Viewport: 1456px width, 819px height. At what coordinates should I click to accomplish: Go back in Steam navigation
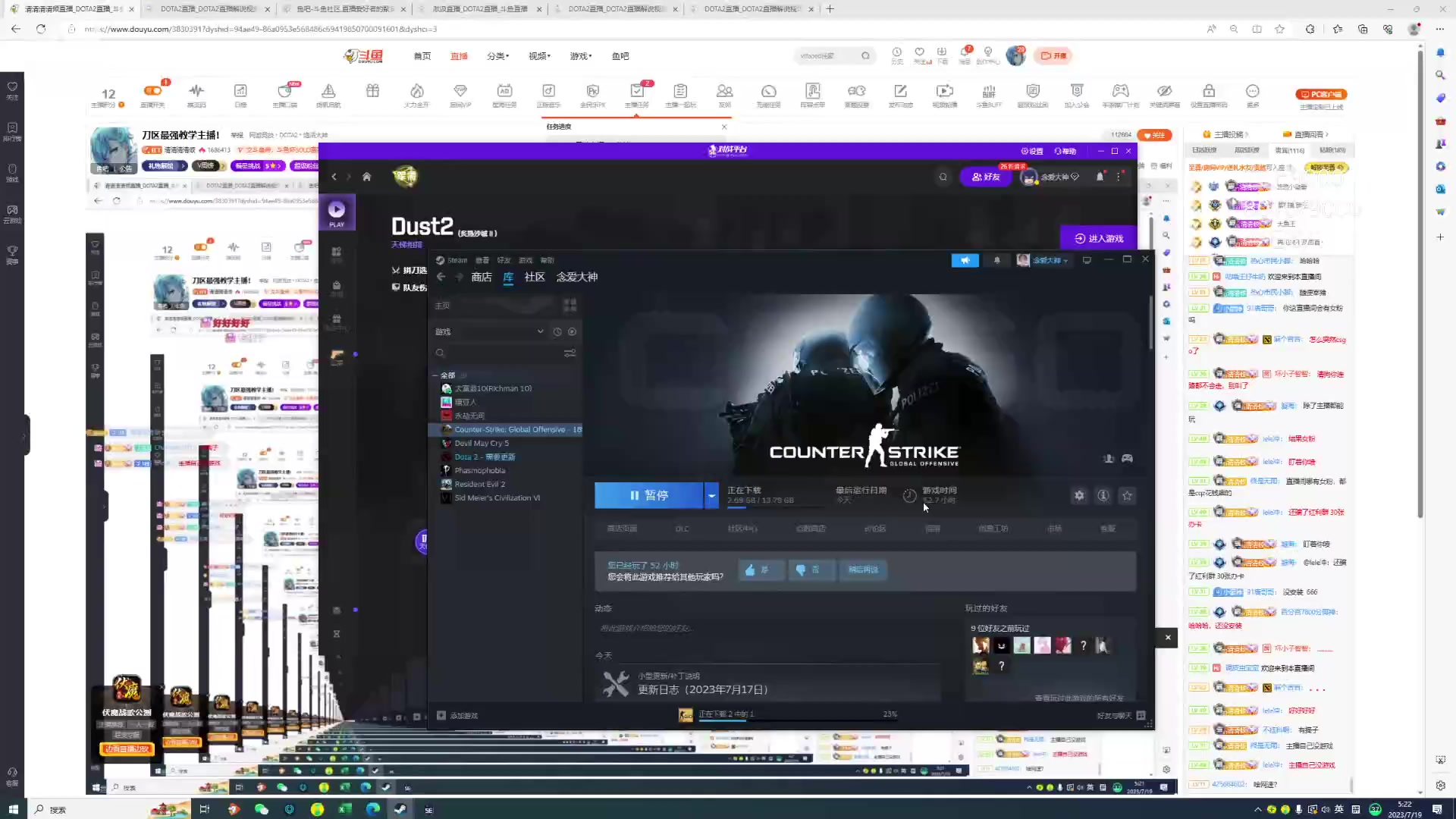point(441,278)
